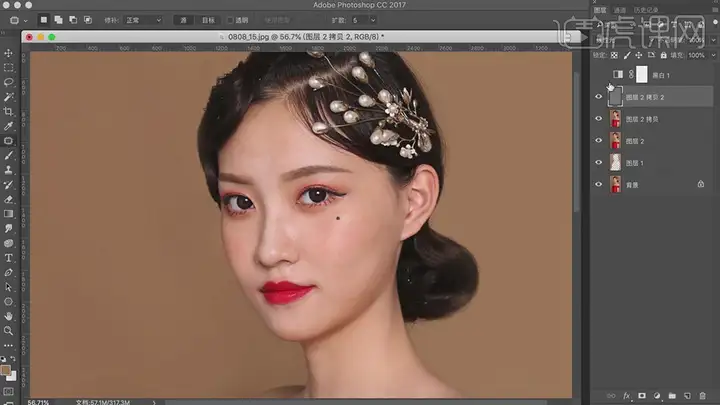Add a layer mask
720x405 pixels.
point(641,396)
